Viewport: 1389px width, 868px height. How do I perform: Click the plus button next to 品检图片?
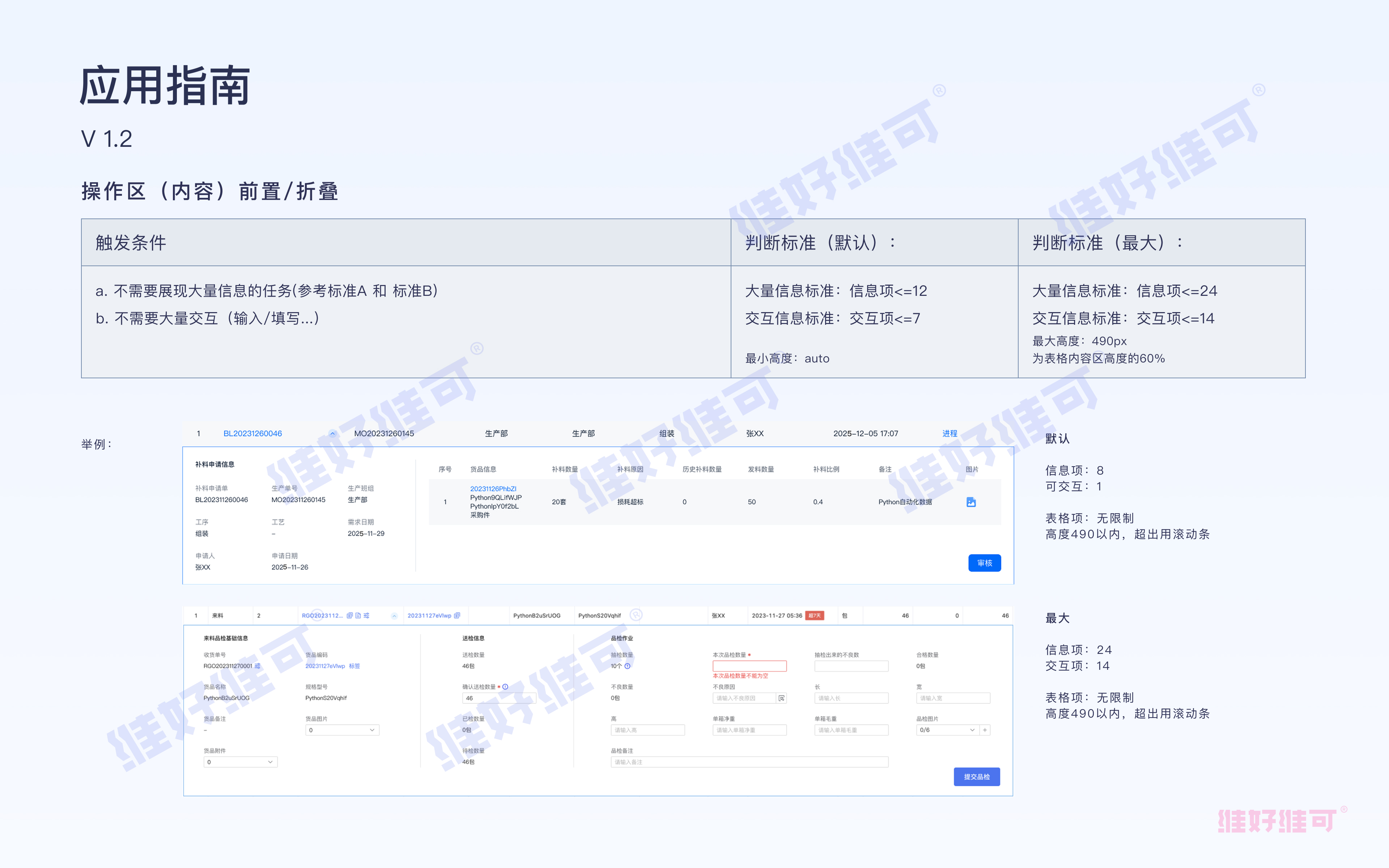[x=985, y=729]
